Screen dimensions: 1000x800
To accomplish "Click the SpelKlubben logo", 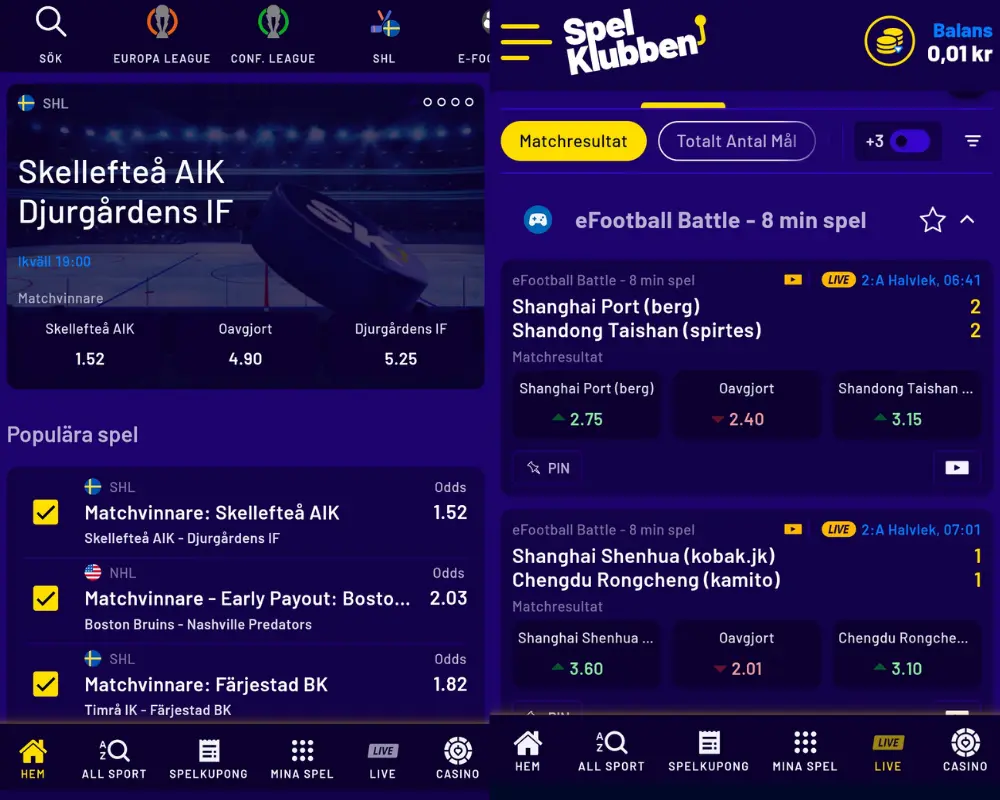I will click(x=635, y=41).
